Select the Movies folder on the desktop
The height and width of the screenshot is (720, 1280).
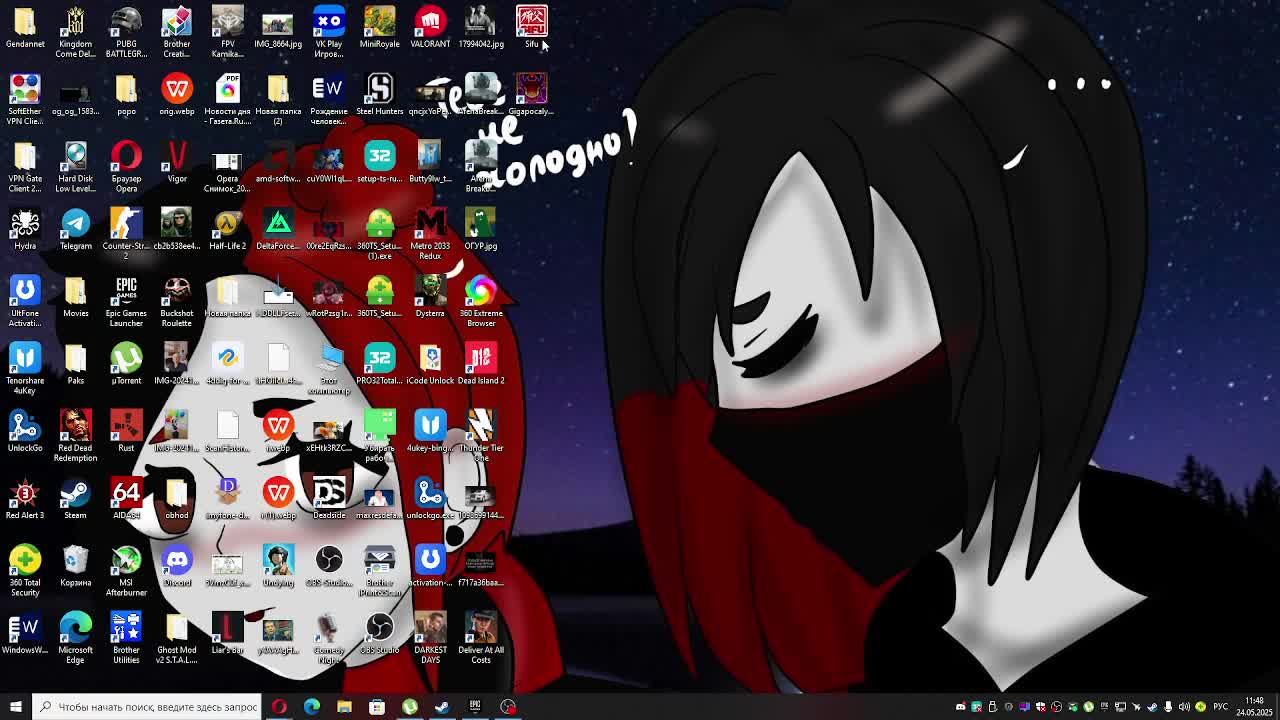(75, 297)
